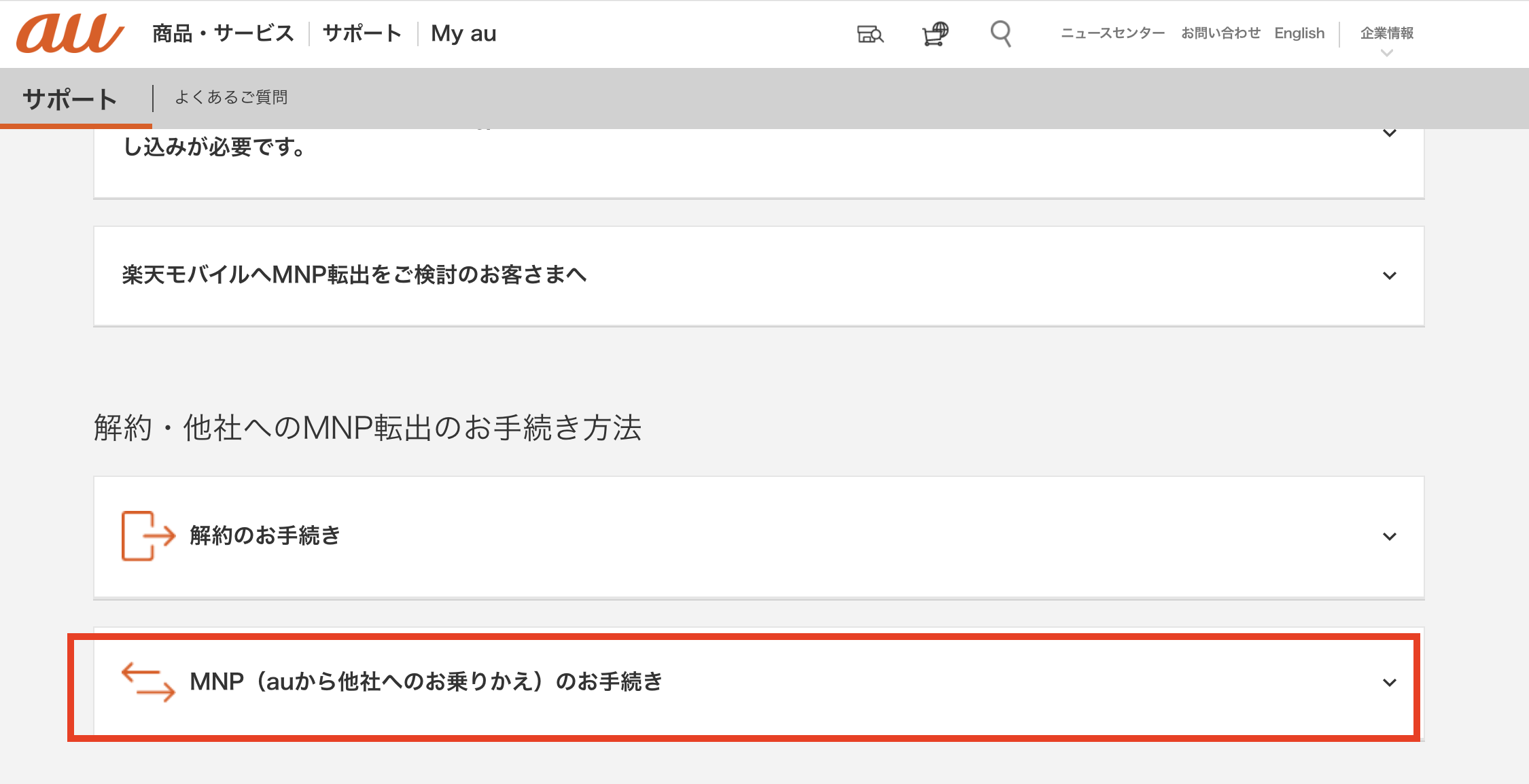Click the au logo
The height and width of the screenshot is (784, 1529).
click(70, 33)
